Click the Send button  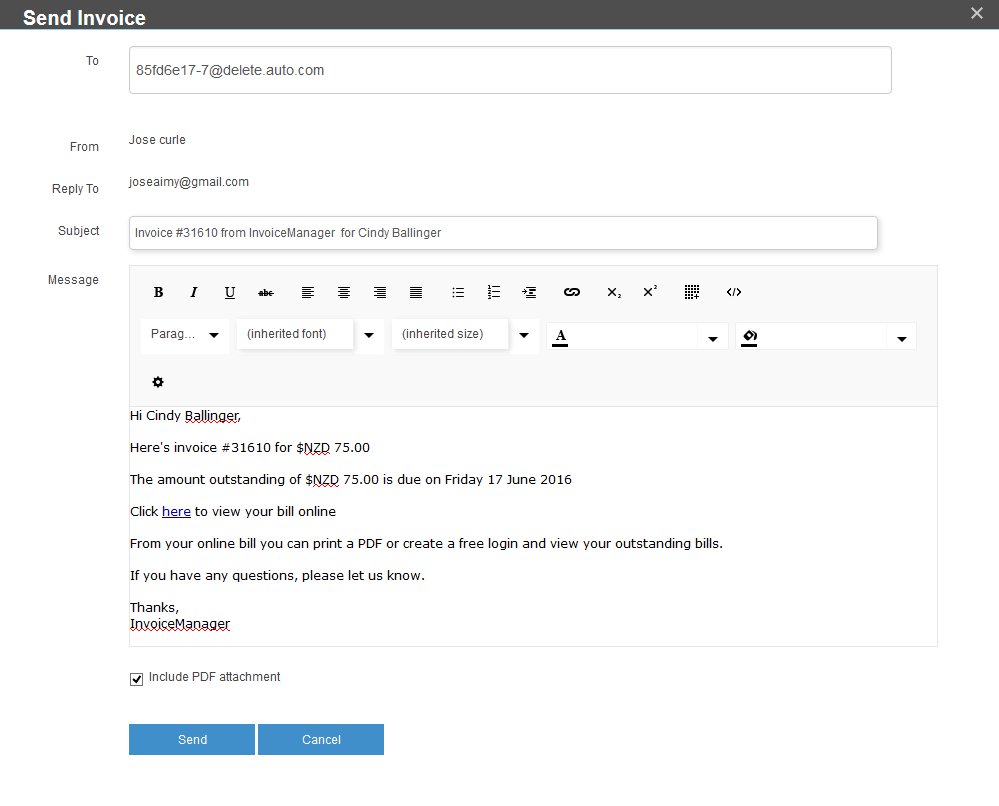192,740
